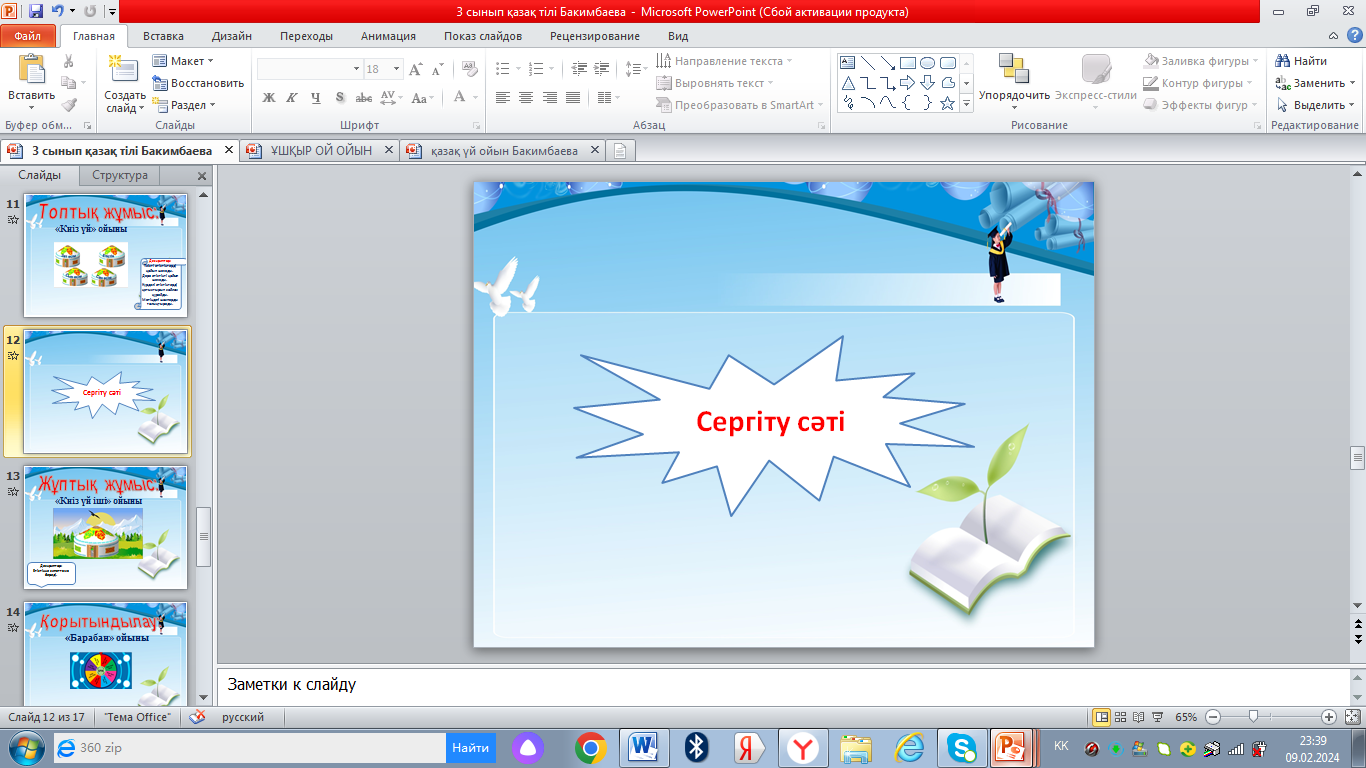Select the five-point star shape in gallery
The height and width of the screenshot is (768, 1366).
click(x=947, y=104)
